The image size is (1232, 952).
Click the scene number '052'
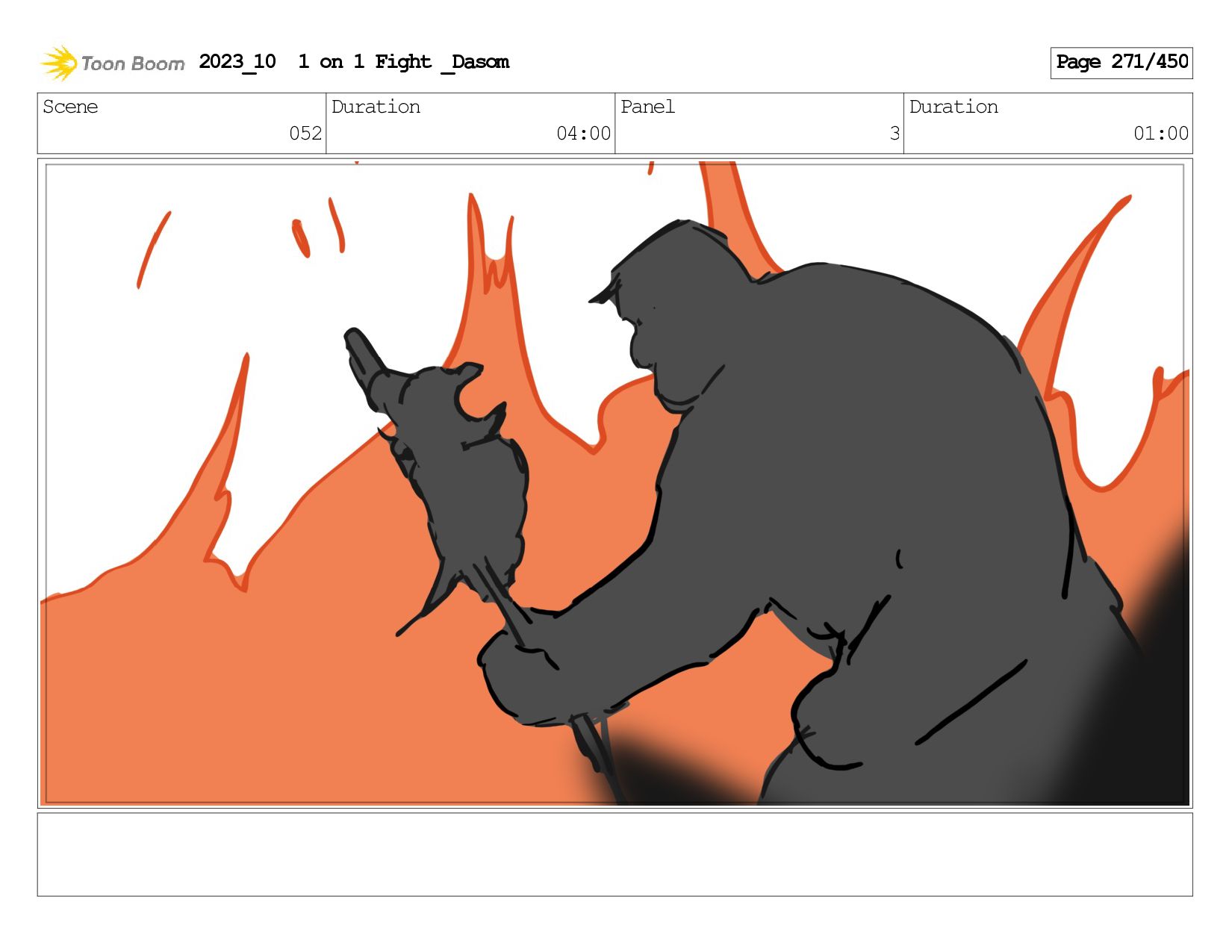tap(305, 134)
